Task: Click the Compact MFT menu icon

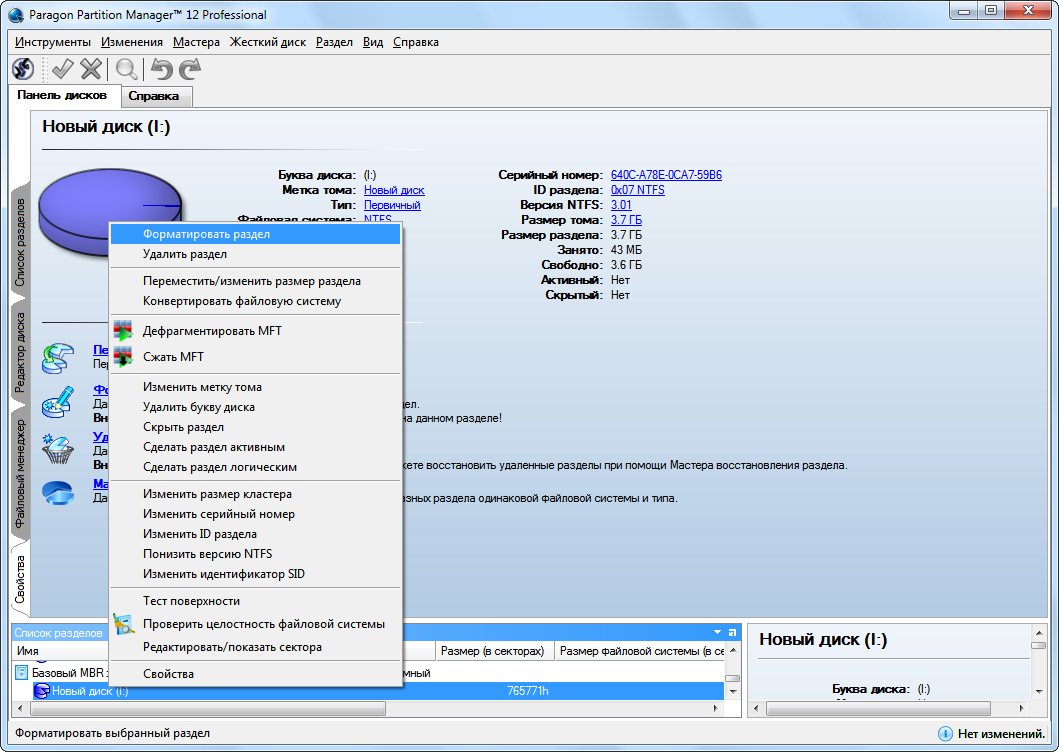Action: 123,356
